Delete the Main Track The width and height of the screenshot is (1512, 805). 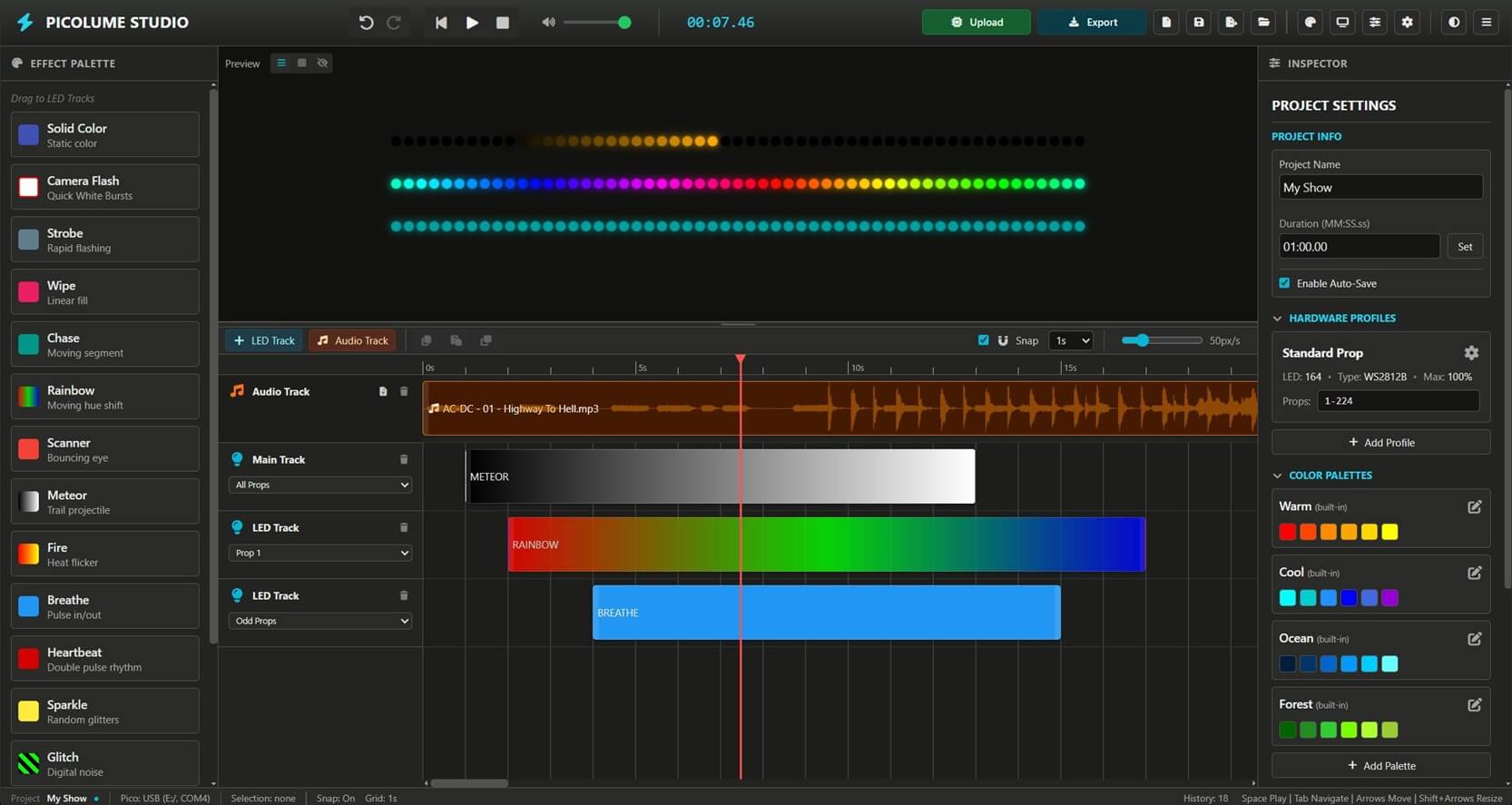click(x=404, y=459)
